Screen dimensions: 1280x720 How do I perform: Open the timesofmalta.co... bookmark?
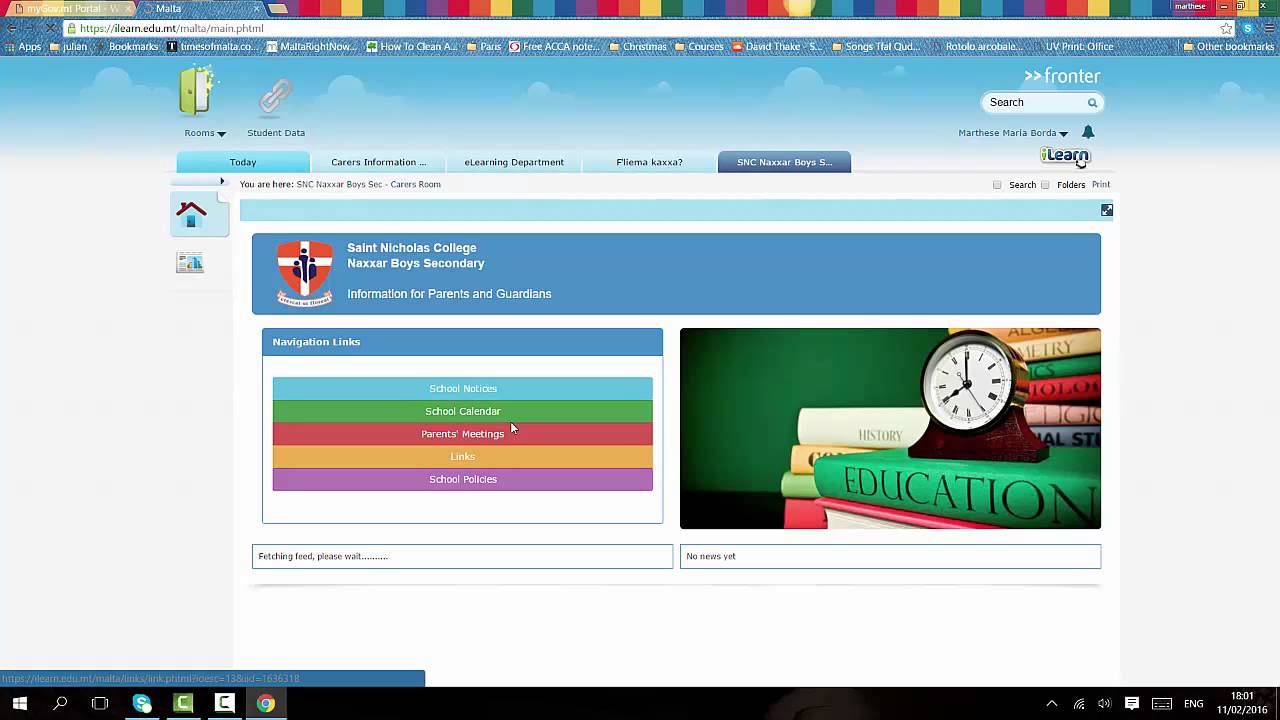(x=212, y=47)
